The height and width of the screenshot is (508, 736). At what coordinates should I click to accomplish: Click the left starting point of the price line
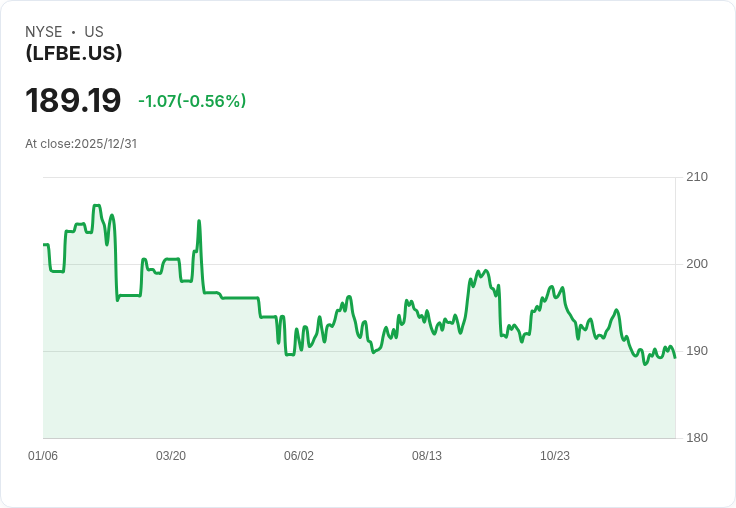(x=44, y=245)
